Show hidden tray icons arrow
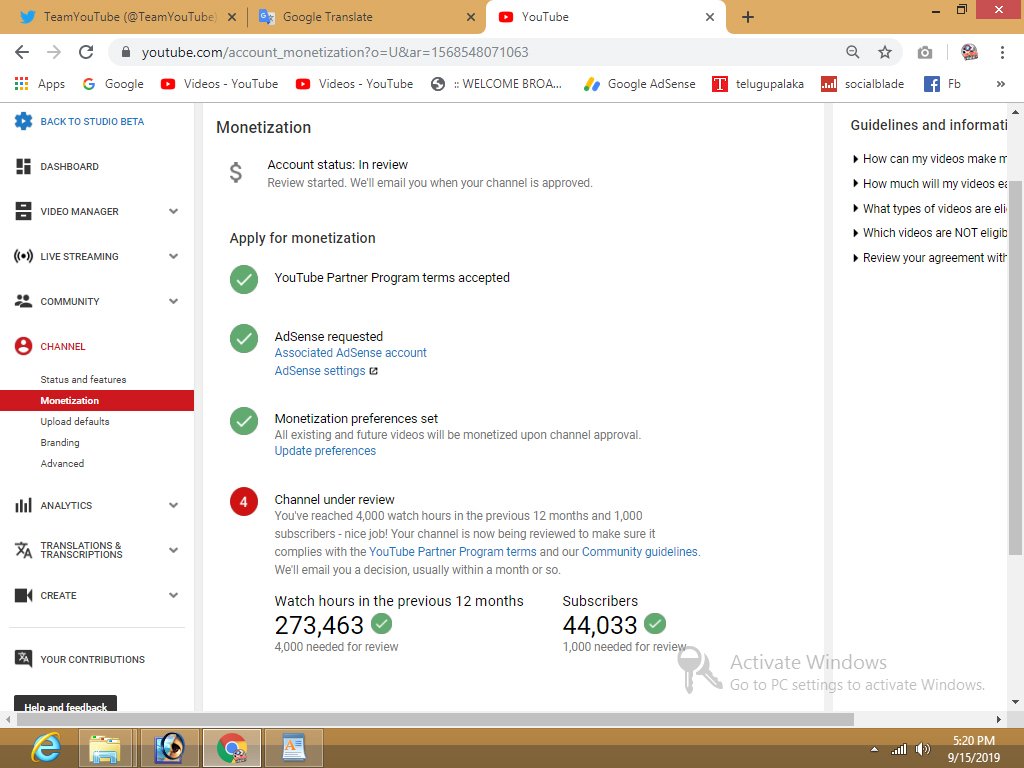The image size is (1024, 768). [874, 749]
